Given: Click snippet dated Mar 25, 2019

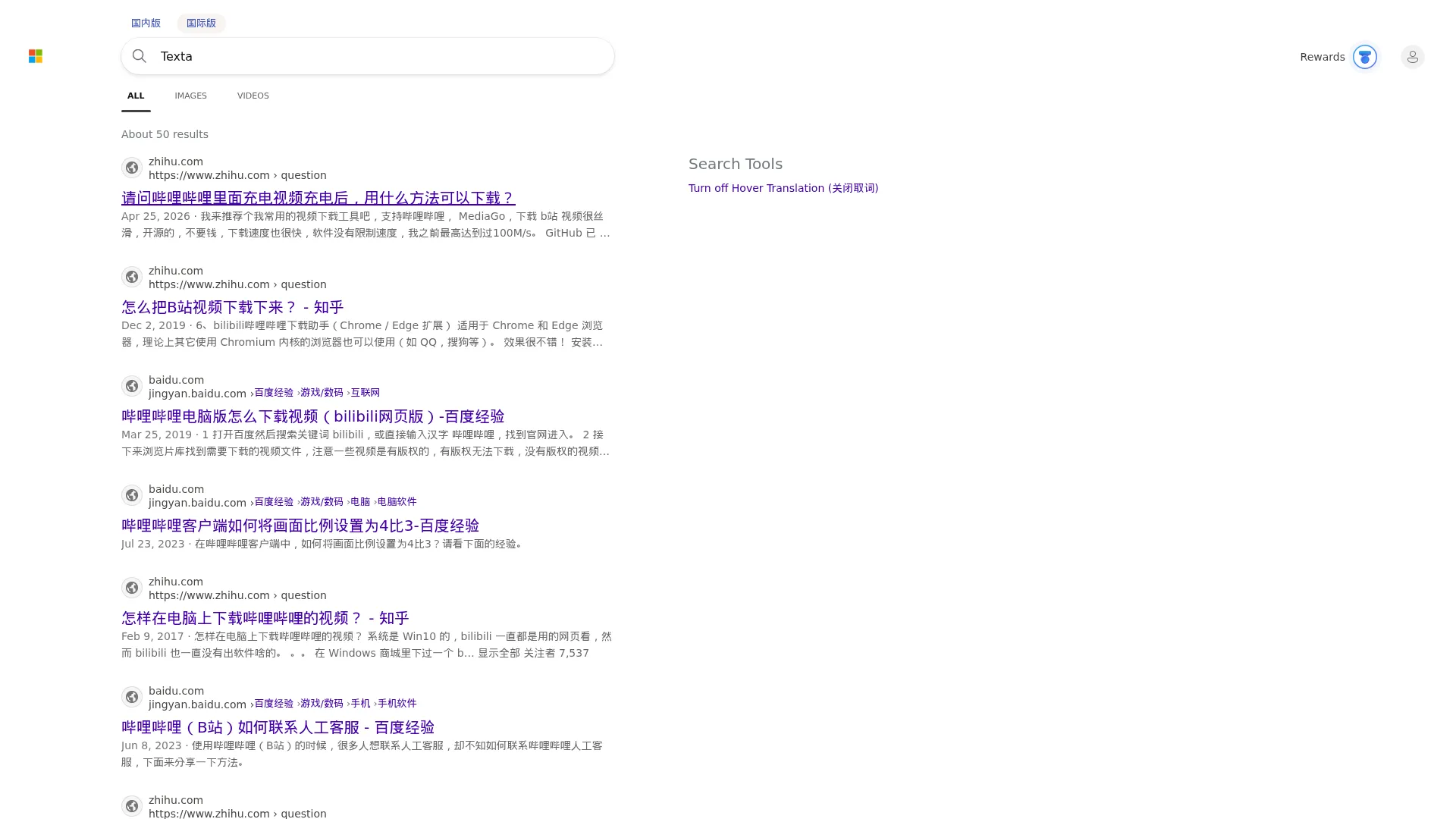Looking at the screenshot, I should (366, 443).
